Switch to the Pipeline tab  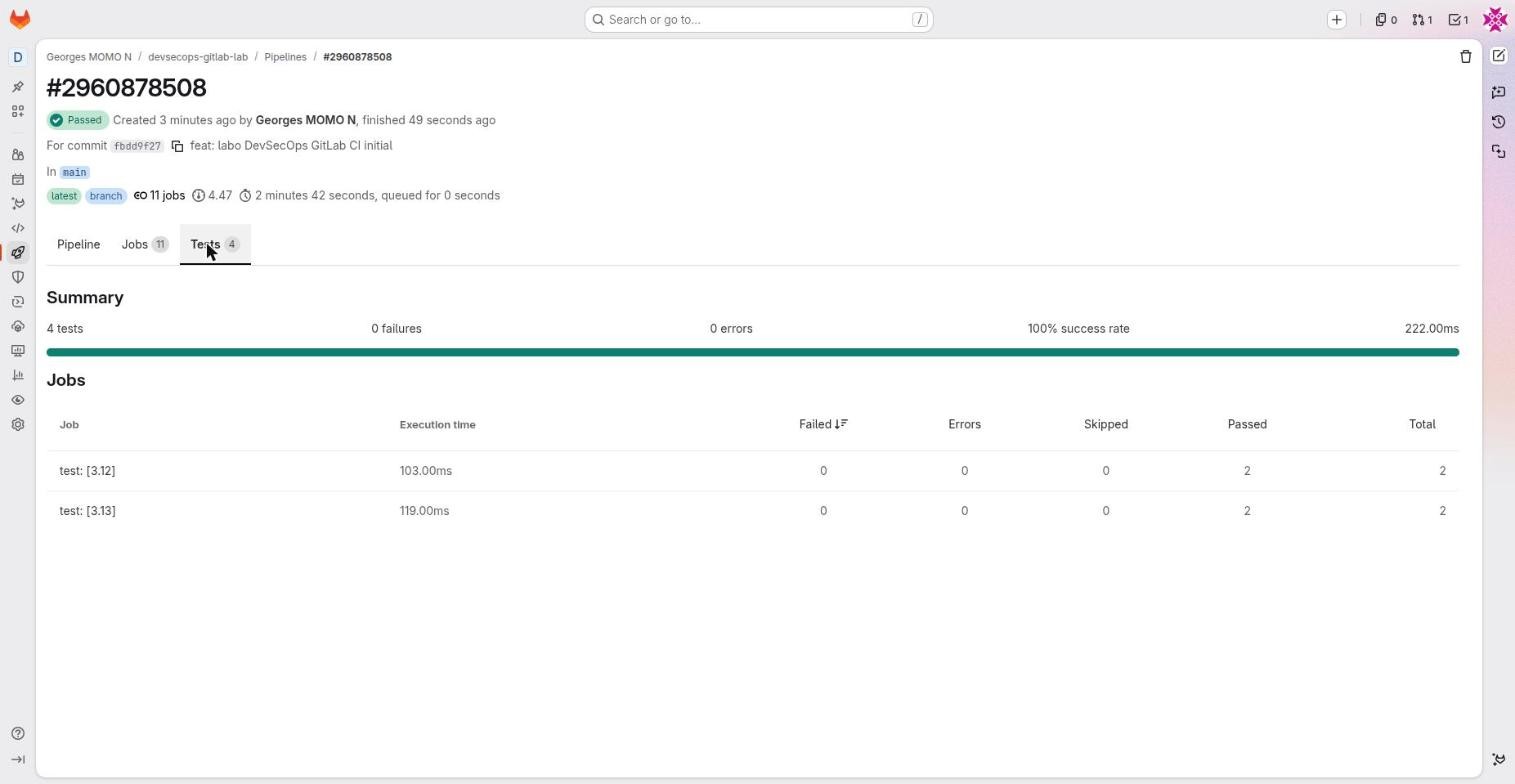[x=78, y=245]
